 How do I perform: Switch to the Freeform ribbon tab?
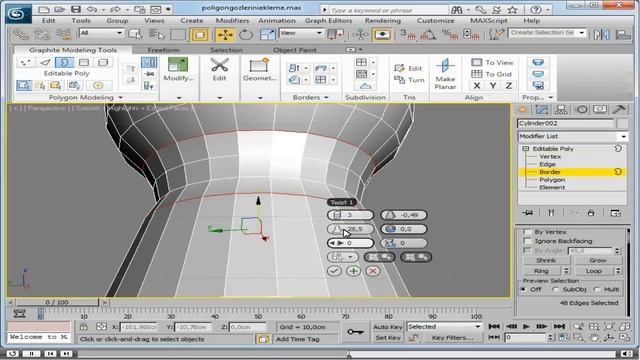coord(163,50)
